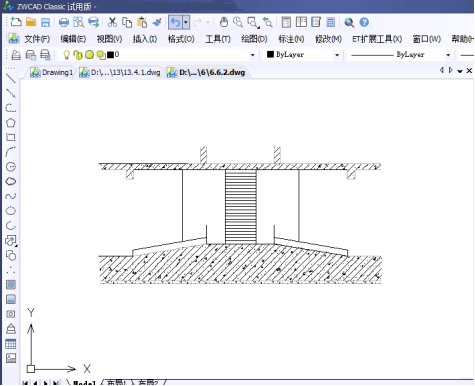
Task: Click the Pan hand icon
Action: (x=224, y=22)
